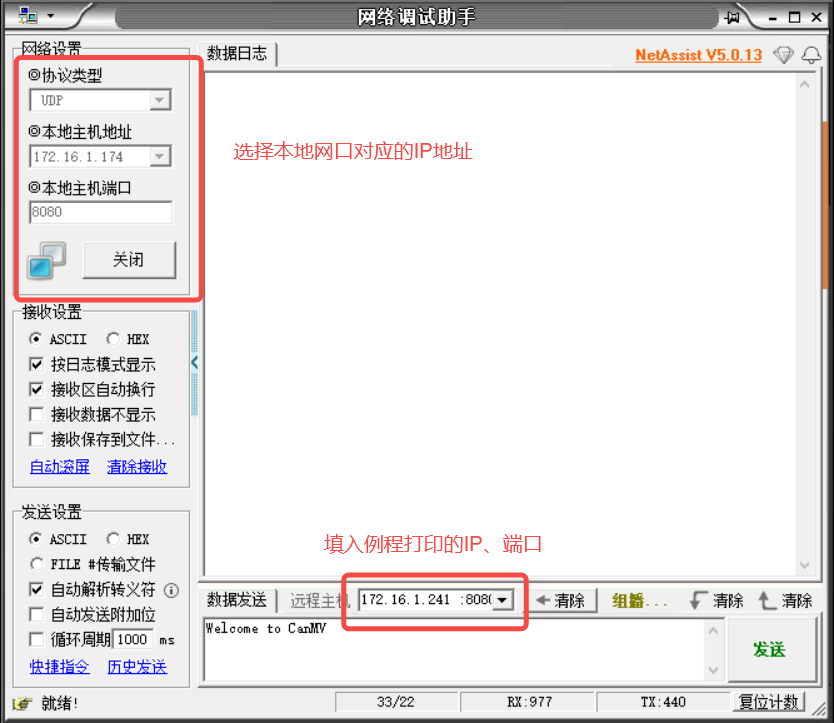
Task: Open the 本地主机地址 IP address dropdown
Action: coord(159,156)
